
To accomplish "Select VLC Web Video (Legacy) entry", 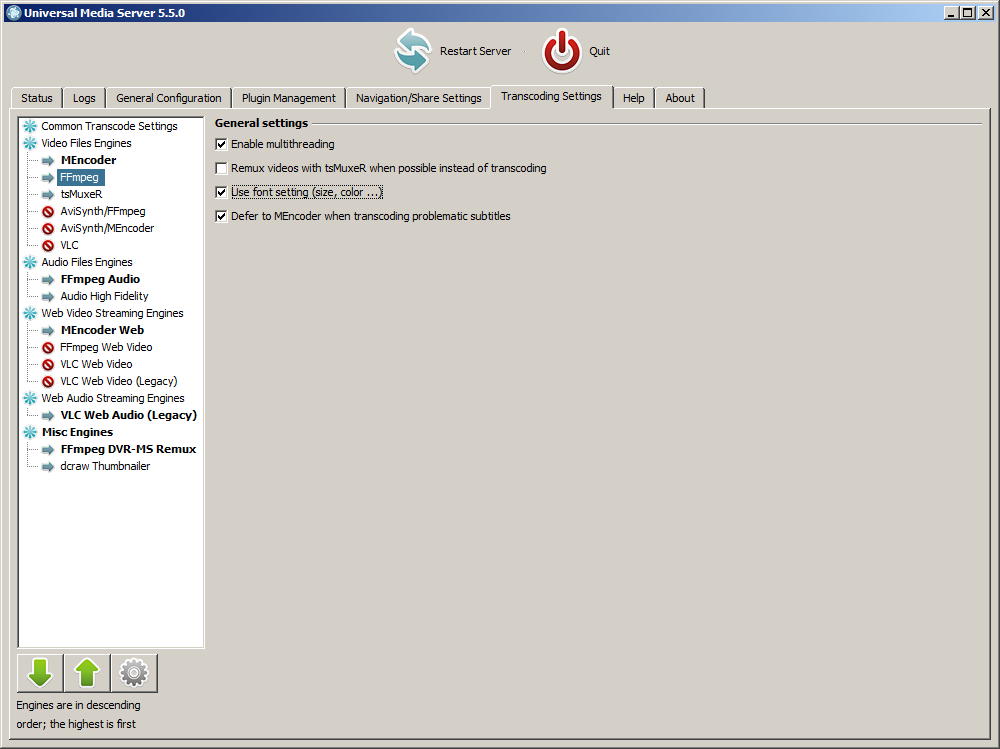I will click(119, 381).
